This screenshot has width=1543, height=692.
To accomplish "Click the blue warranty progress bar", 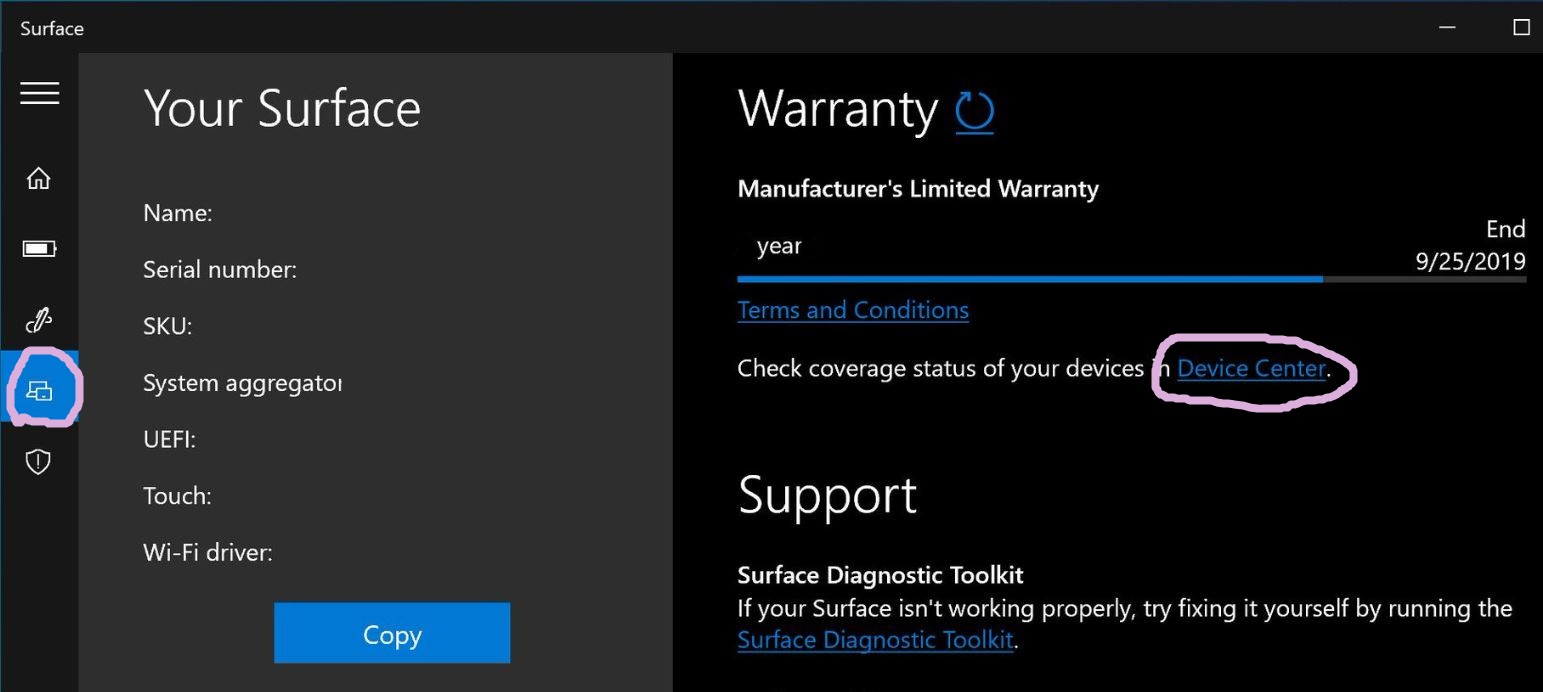I will coord(1029,278).
